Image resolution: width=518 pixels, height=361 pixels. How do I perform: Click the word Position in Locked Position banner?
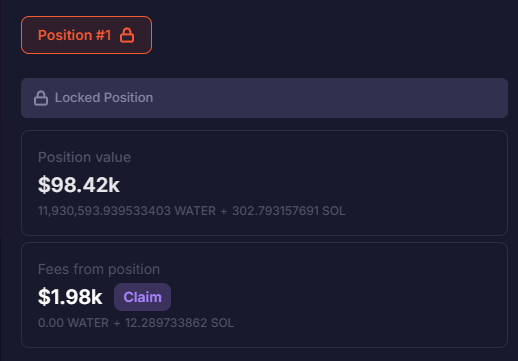coord(128,98)
